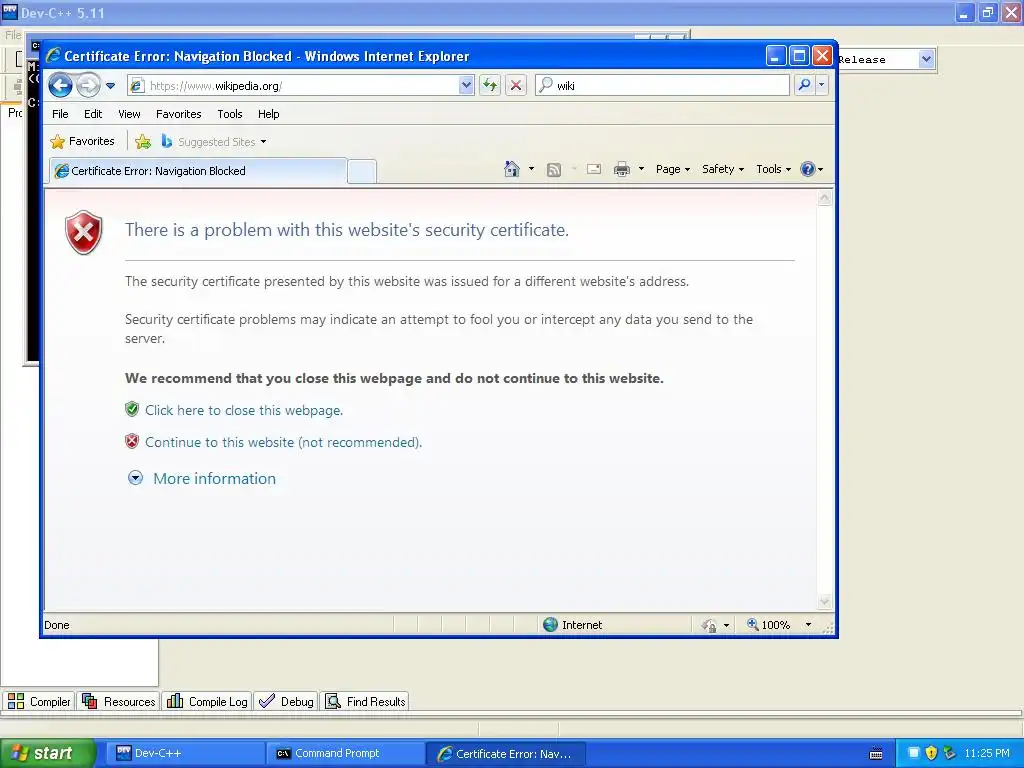Stop loading with the red X icon
The image size is (1024, 768).
pos(516,86)
